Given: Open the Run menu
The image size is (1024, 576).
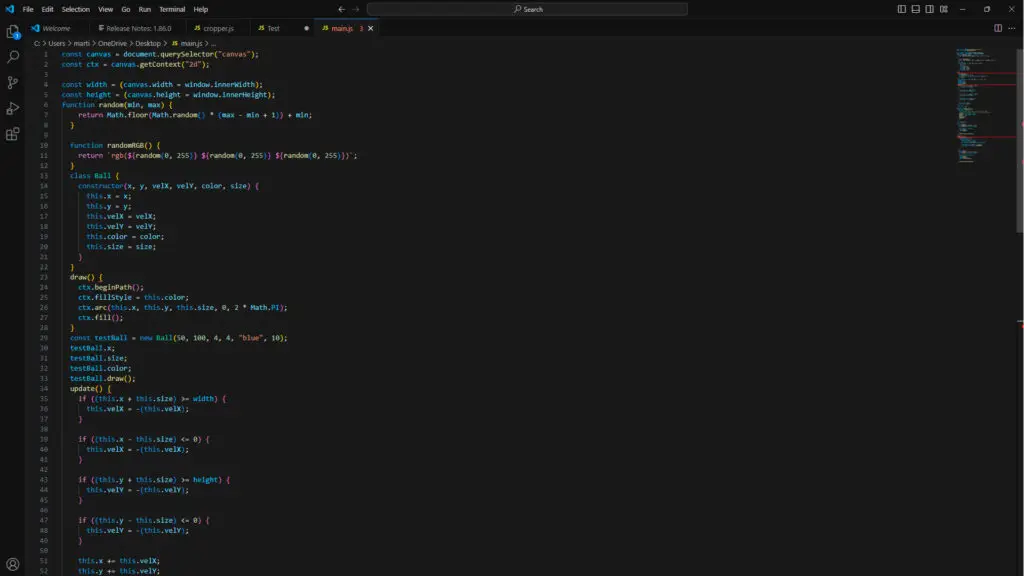Looking at the screenshot, I should pos(144,9).
